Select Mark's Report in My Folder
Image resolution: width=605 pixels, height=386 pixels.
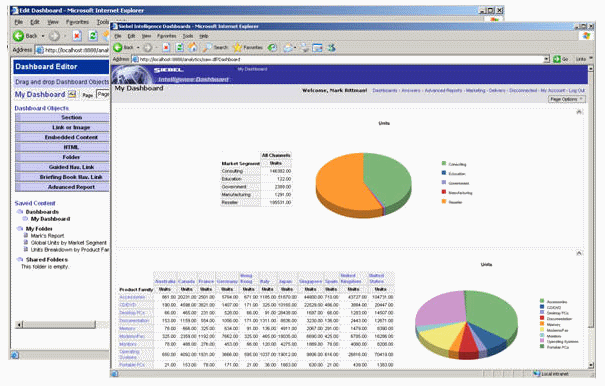(x=47, y=235)
